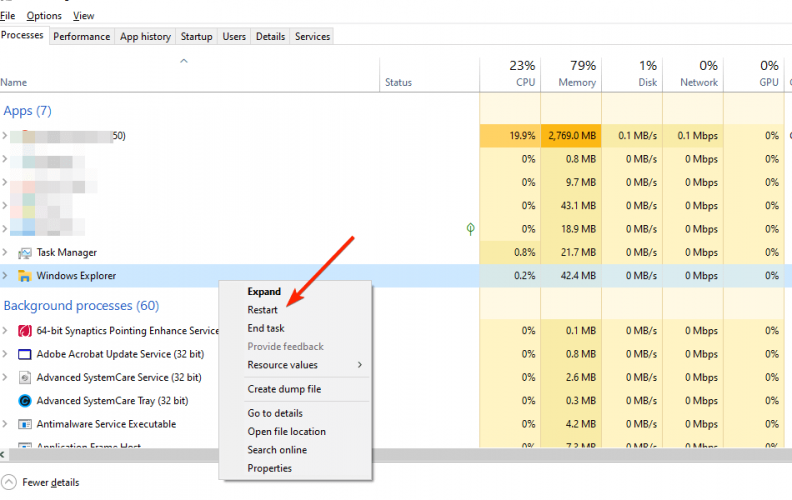The height and width of the screenshot is (500, 792).
Task: Sort by the Disk 1% column header
Action: point(632,74)
